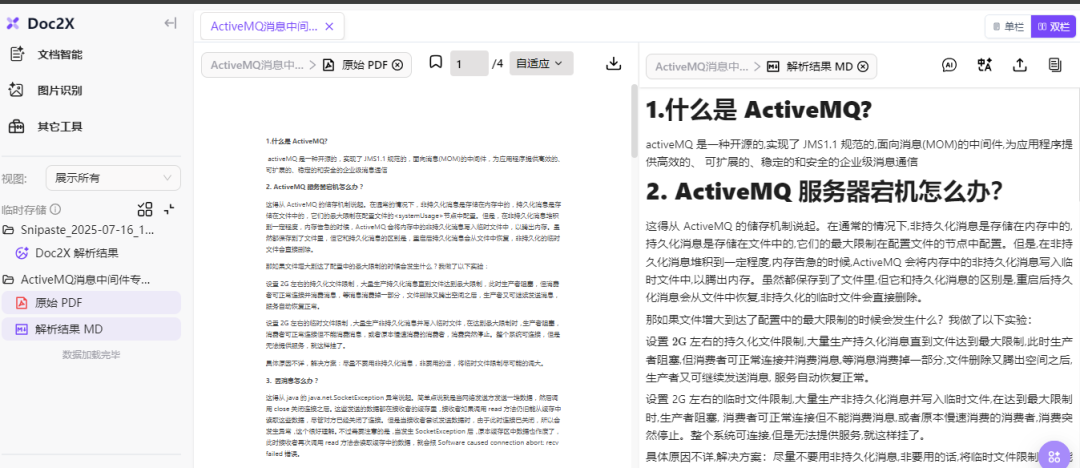Viewport: 1080px width, 468px height.
Task: Click the /4 total pages label
Action: click(x=497, y=64)
